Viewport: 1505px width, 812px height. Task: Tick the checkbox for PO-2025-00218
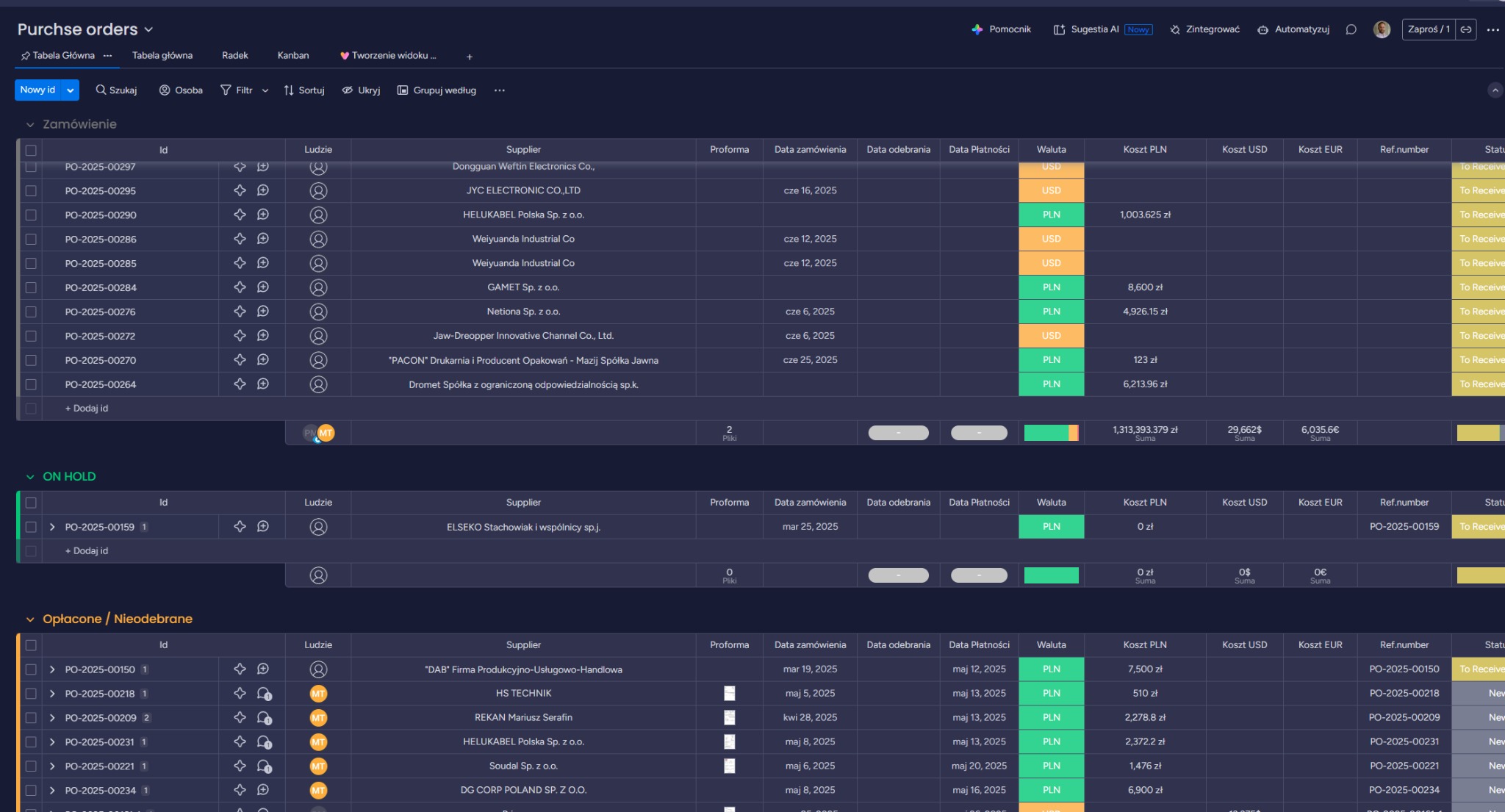(31, 693)
